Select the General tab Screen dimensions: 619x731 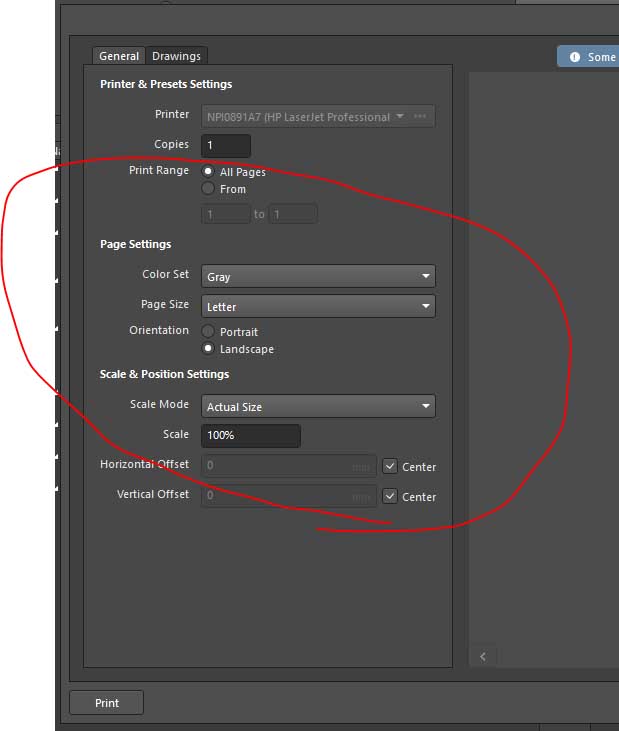[x=119, y=56]
